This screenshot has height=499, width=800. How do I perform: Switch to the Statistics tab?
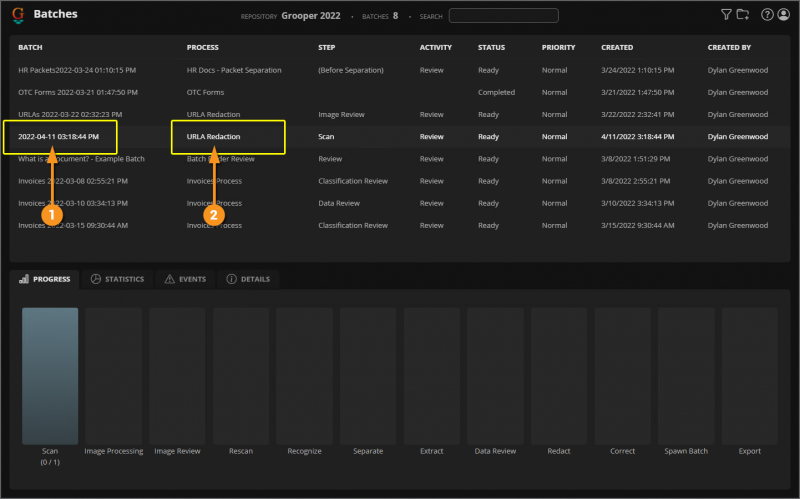[117, 279]
